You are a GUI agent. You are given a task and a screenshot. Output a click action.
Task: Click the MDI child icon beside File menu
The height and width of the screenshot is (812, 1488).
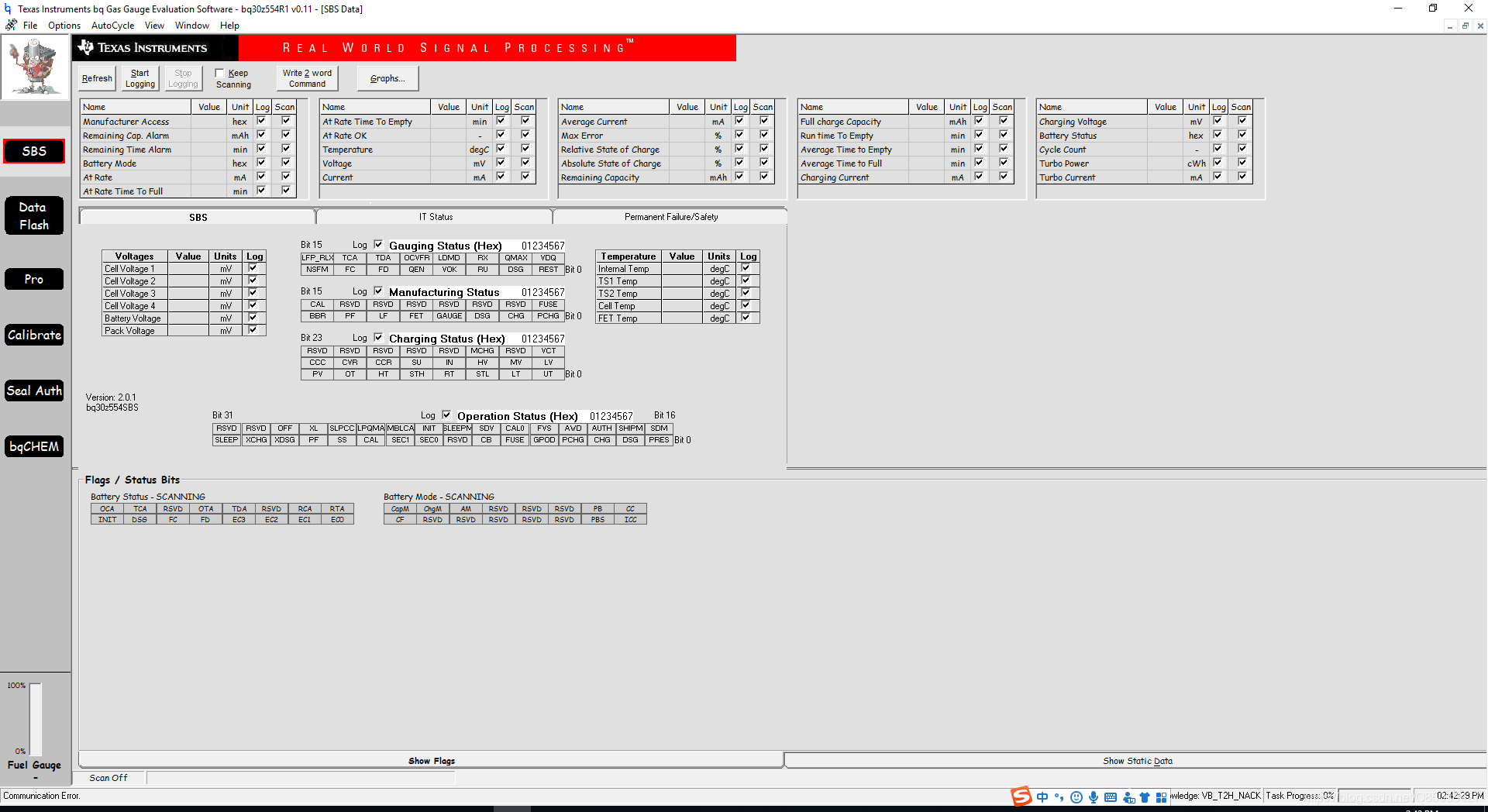pyautogui.click(x=11, y=25)
